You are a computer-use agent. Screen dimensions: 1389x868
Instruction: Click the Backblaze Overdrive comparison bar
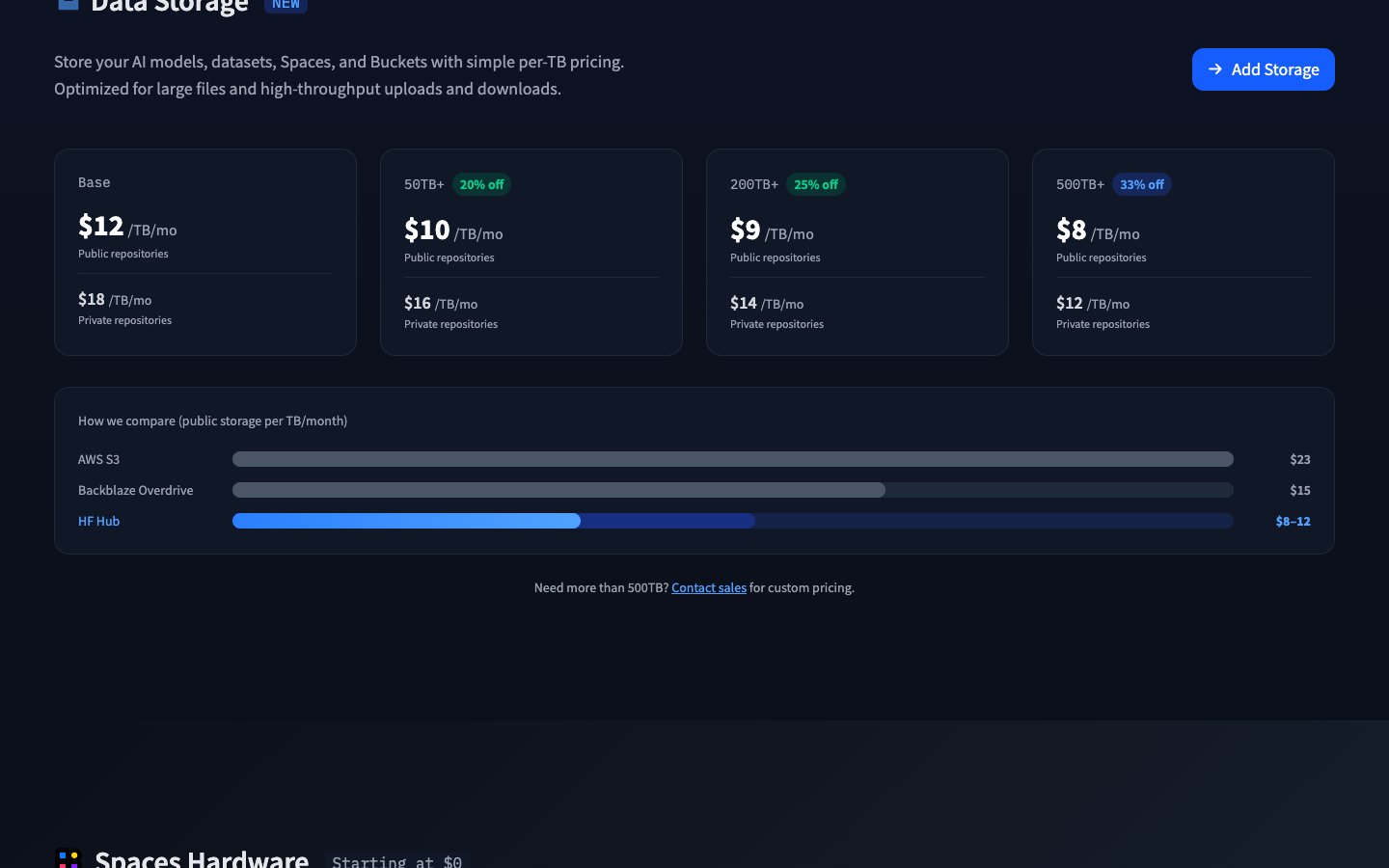[558, 490]
